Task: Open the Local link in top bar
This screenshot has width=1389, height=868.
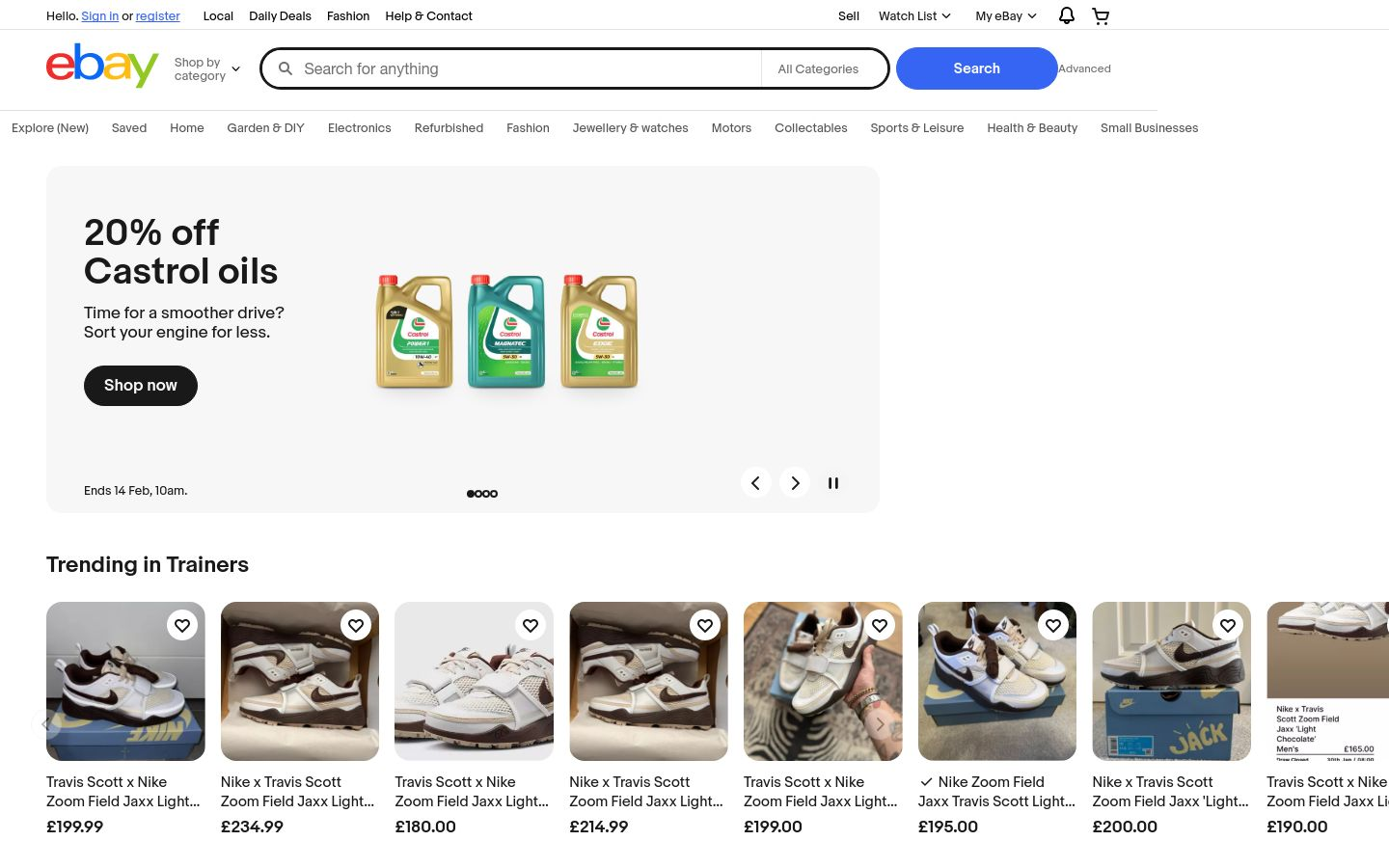Action: click(218, 16)
